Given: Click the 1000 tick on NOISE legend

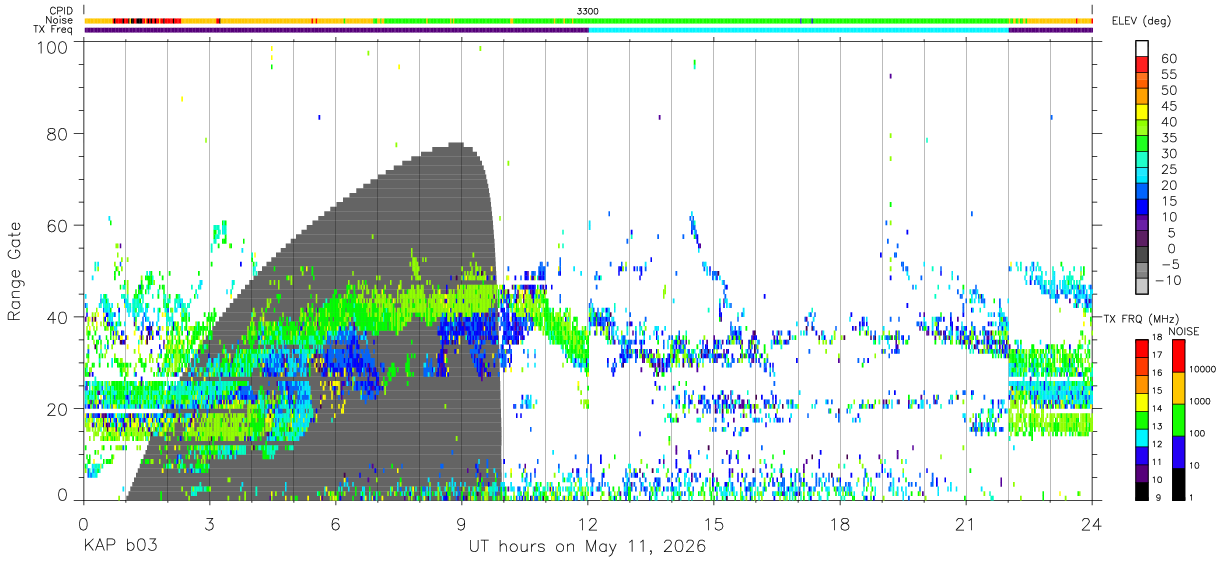Looking at the screenshot, I should point(1199,402).
